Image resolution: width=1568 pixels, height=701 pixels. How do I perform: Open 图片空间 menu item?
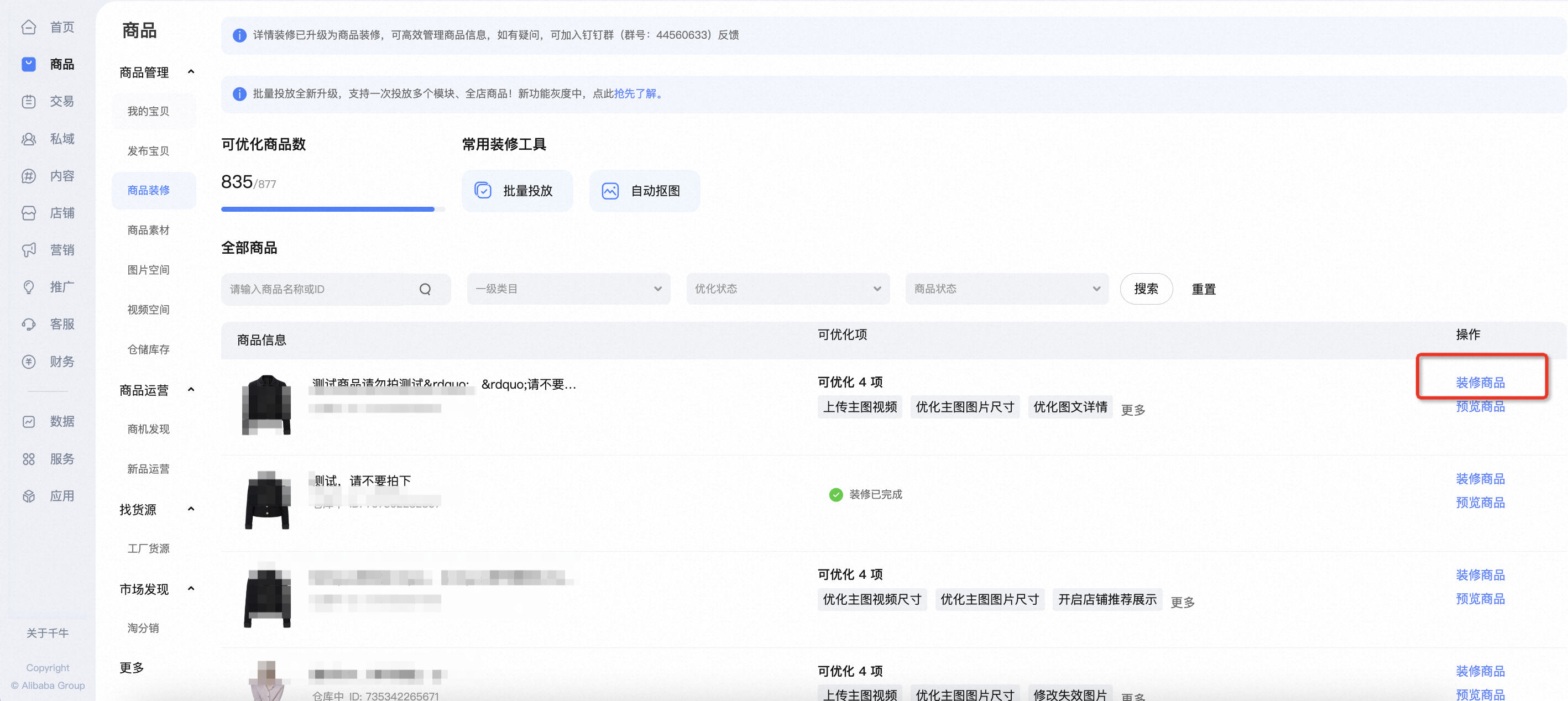tap(148, 270)
